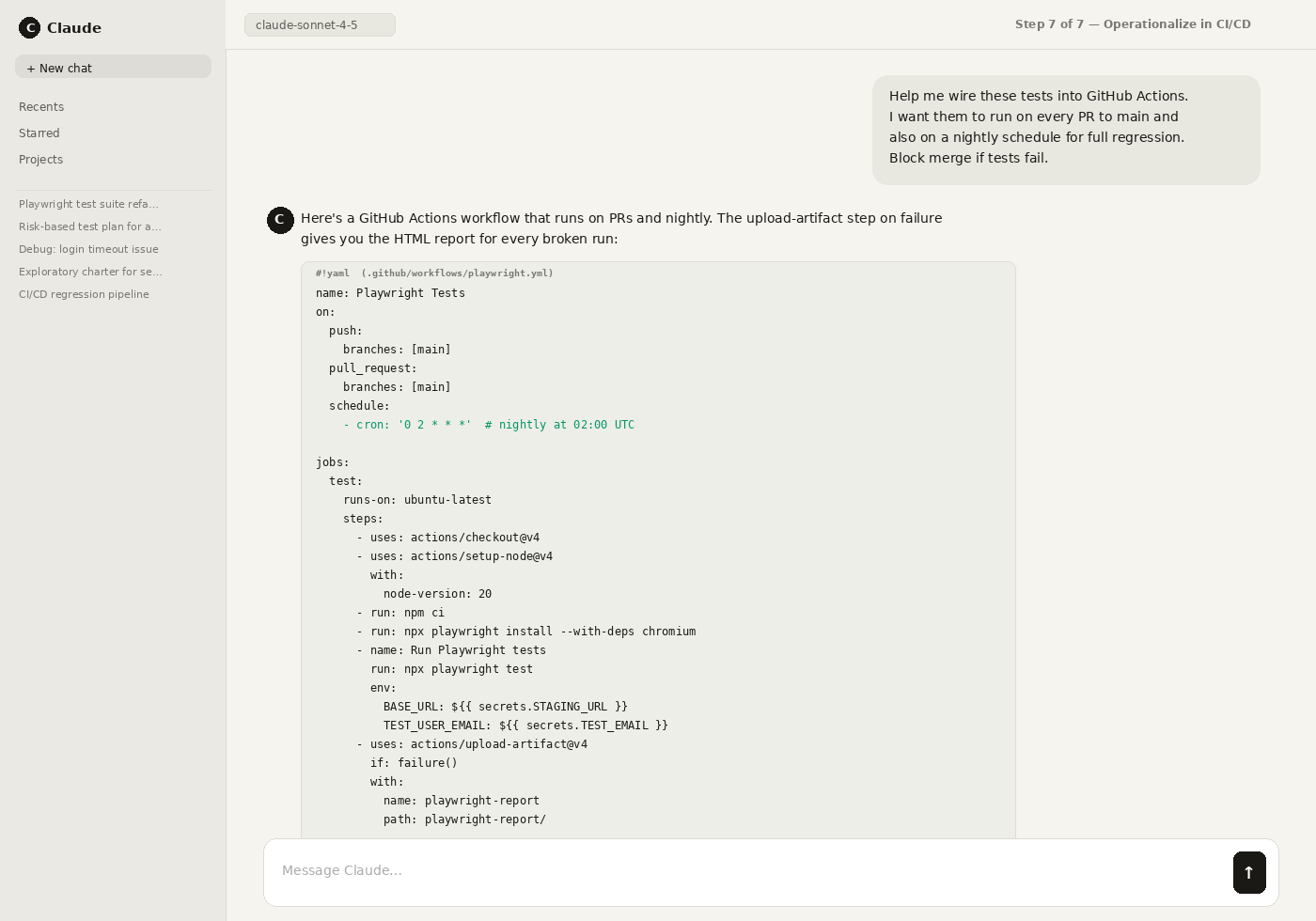
Task: Open 'Playwright test suite refa…' chat
Action: click(89, 204)
